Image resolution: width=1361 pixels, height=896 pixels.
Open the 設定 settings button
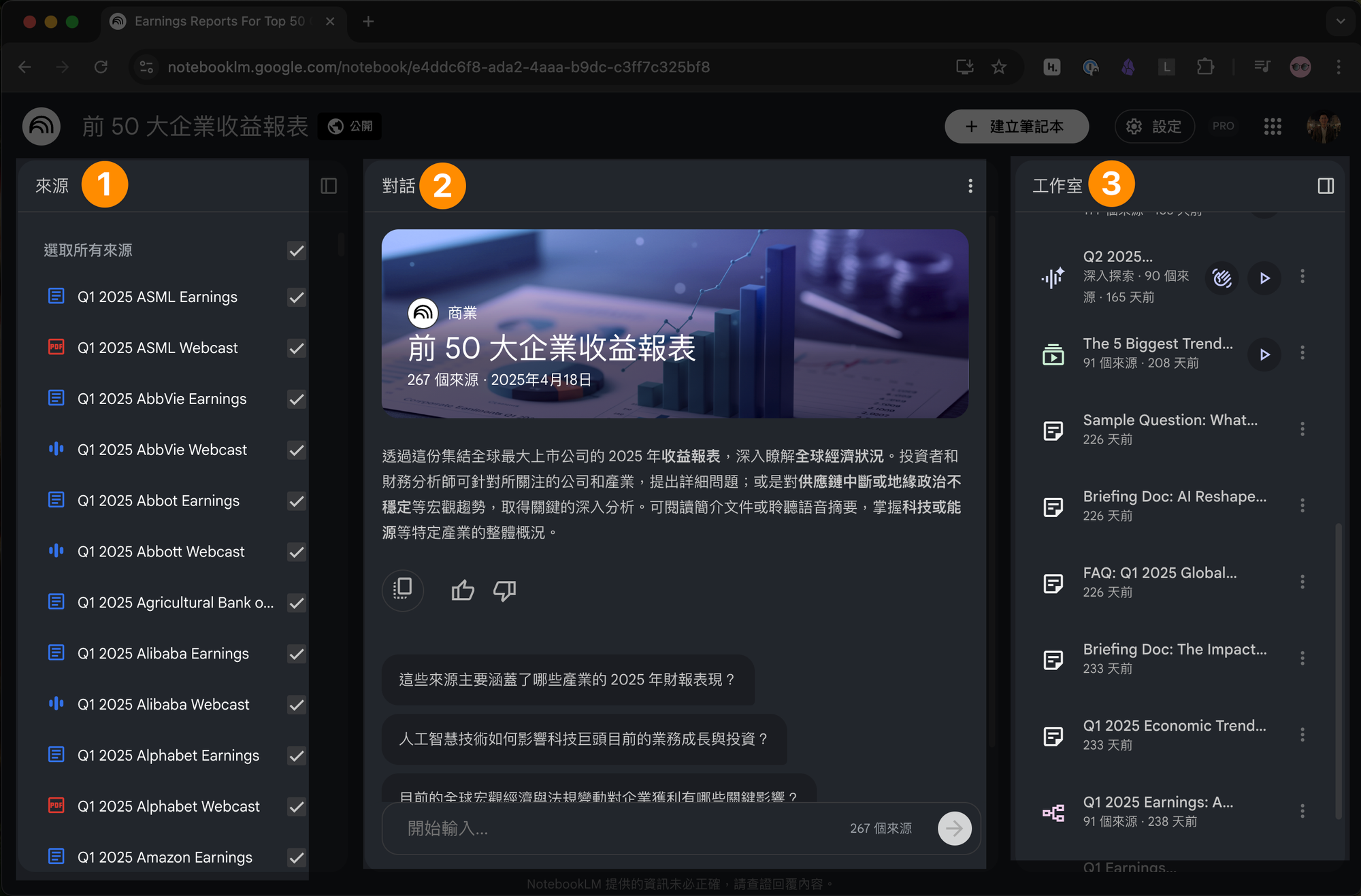pyautogui.click(x=1154, y=127)
